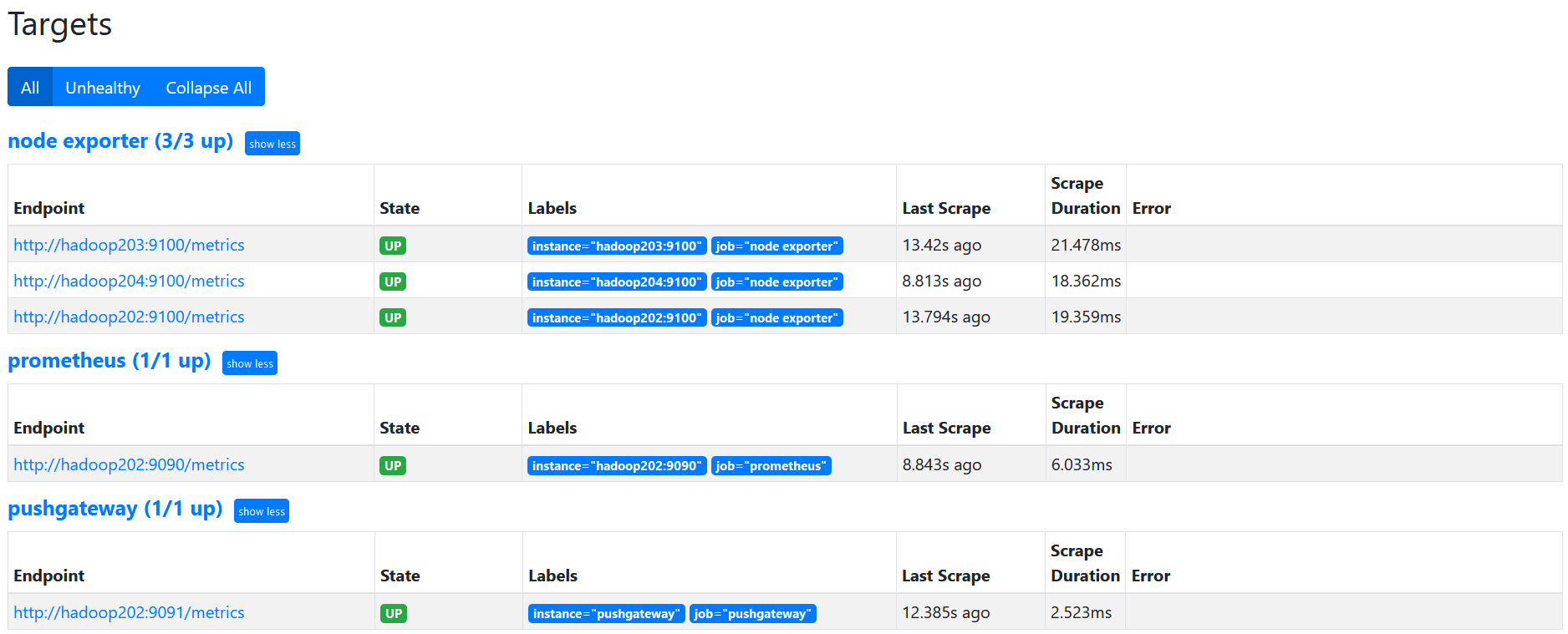Collapse node exporter group with show less
Screen dimensions: 1568x634
coord(272,144)
